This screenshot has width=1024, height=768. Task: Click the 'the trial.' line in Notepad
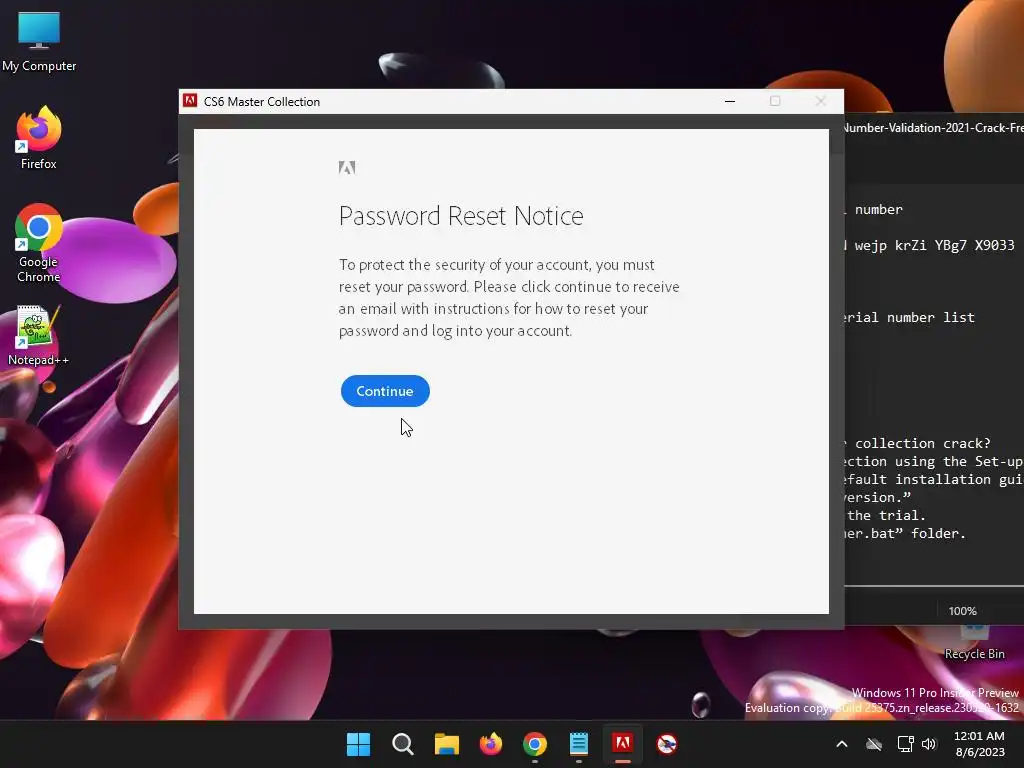pyautogui.click(x=886, y=515)
